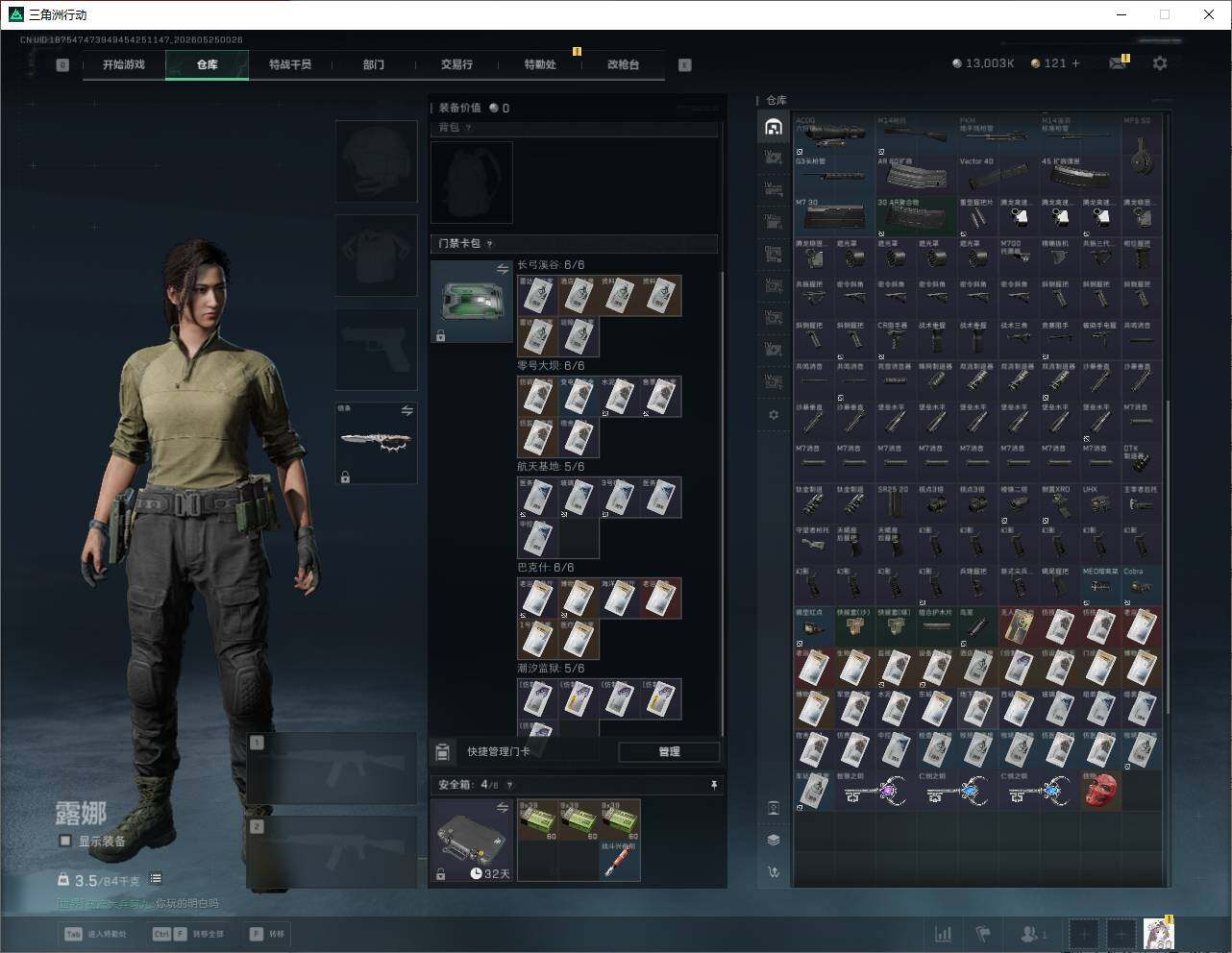Click the empty helmet equipment slot
The height and width of the screenshot is (953, 1232).
pyautogui.click(x=376, y=160)
